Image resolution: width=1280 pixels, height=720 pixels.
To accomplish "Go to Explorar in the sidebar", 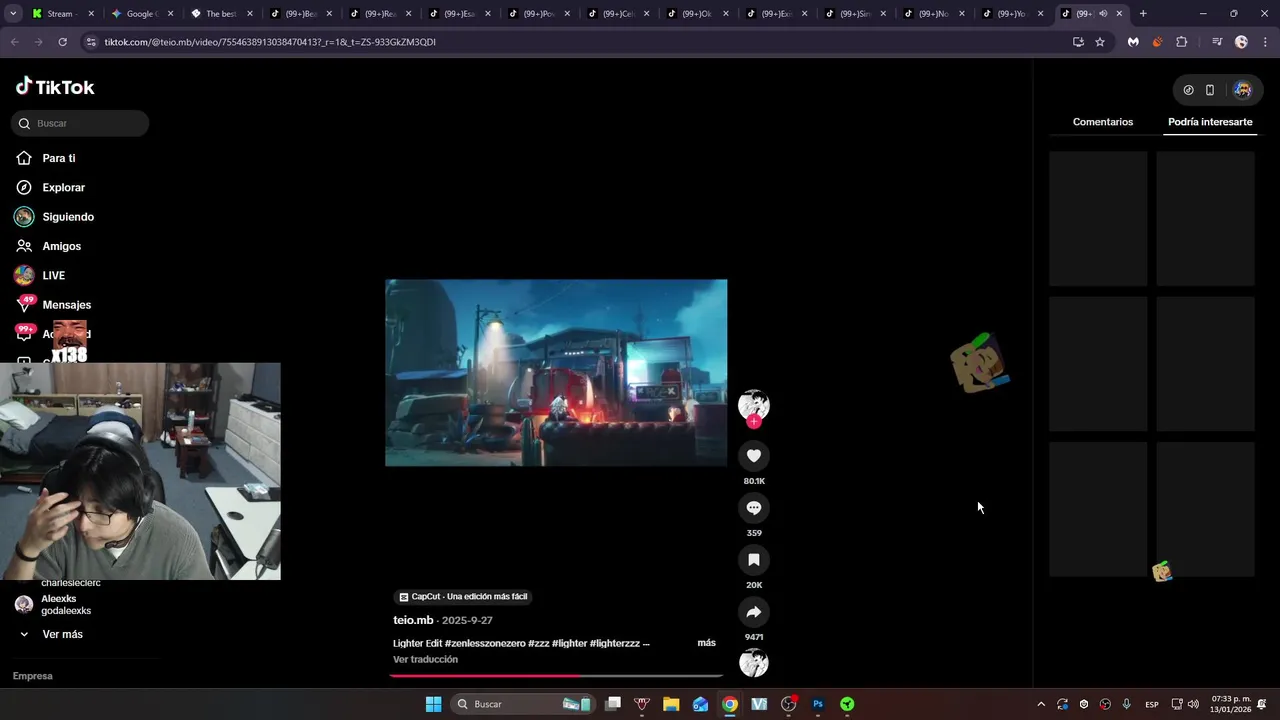I will click(63, 187).
